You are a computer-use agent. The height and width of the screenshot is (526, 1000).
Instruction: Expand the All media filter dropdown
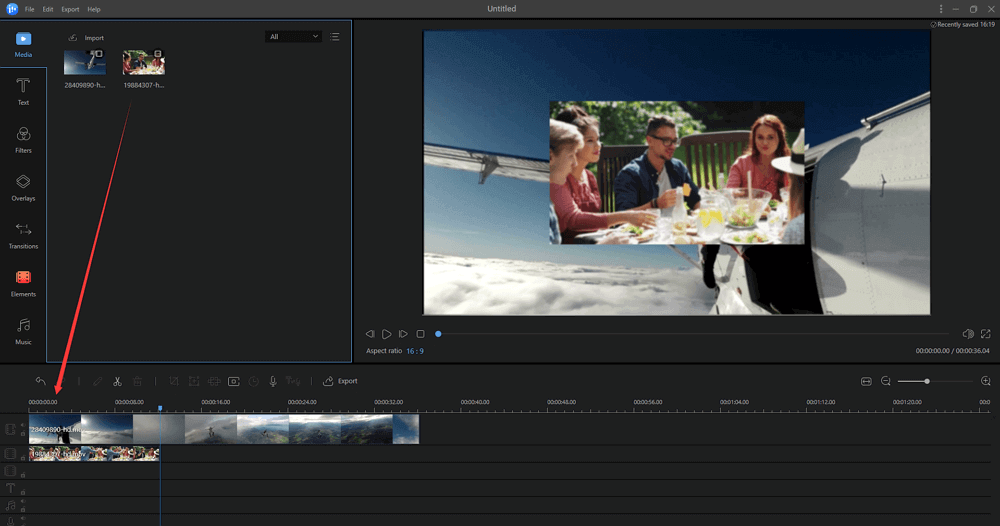pos(293,37)
